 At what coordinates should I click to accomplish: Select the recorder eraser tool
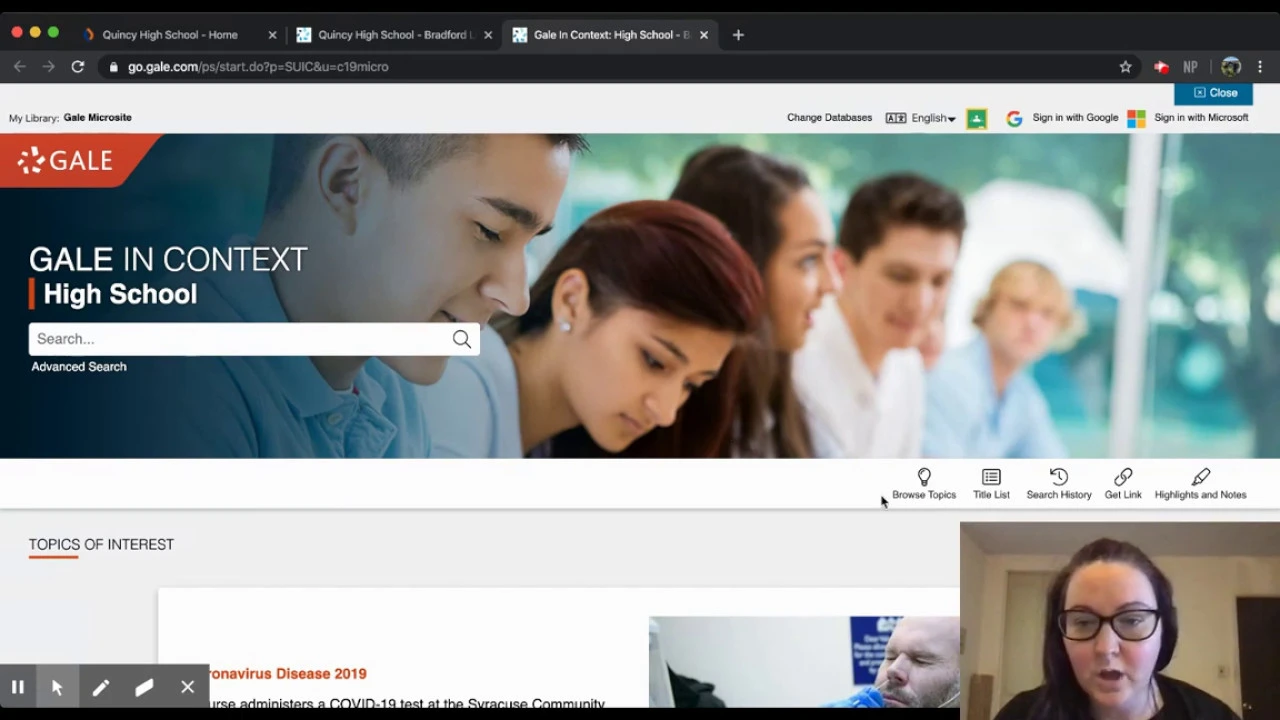pos(144,688)
